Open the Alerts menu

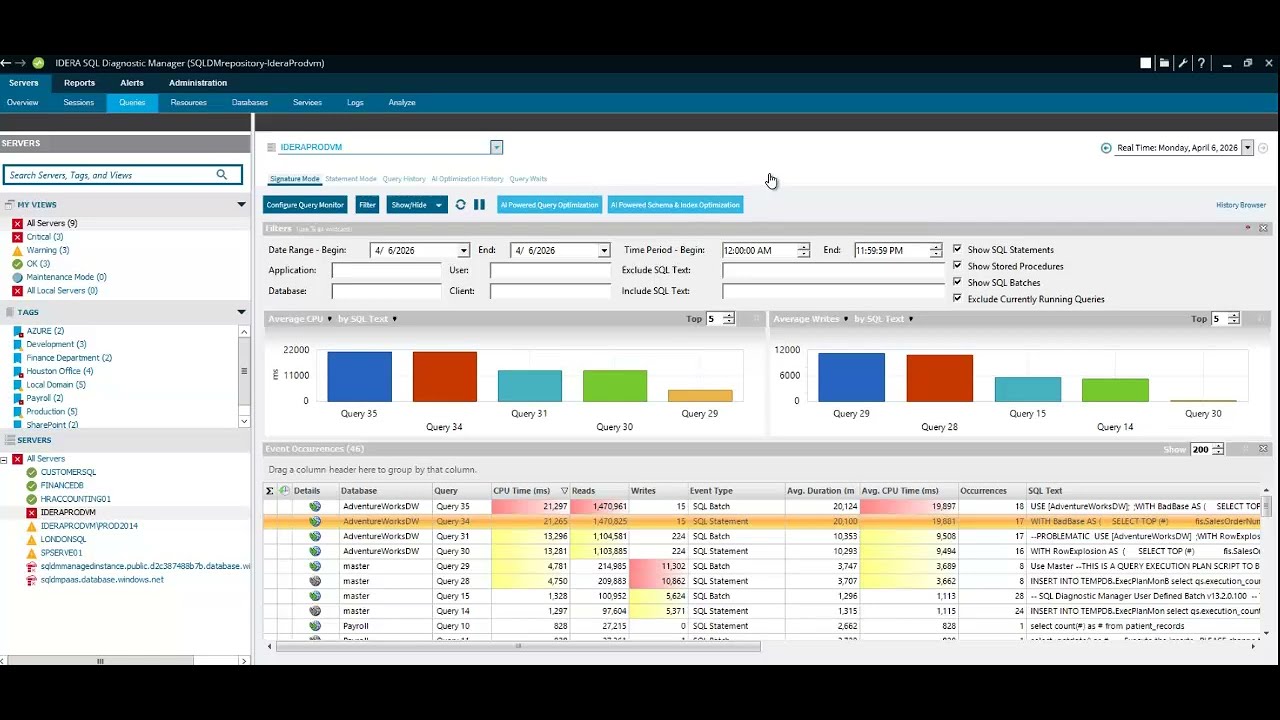click(132, 83)
